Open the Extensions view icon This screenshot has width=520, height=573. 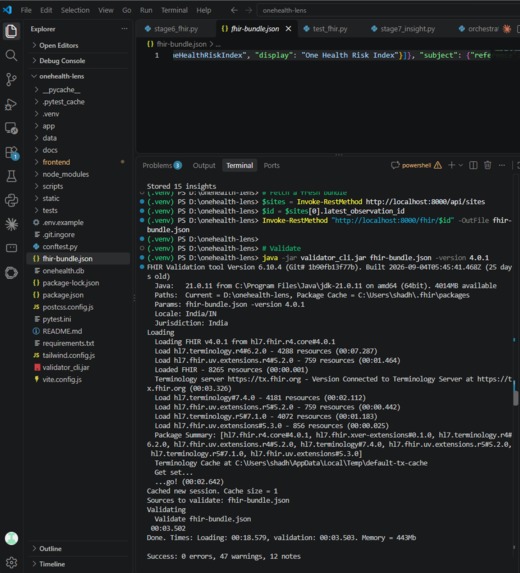point(11,152)
